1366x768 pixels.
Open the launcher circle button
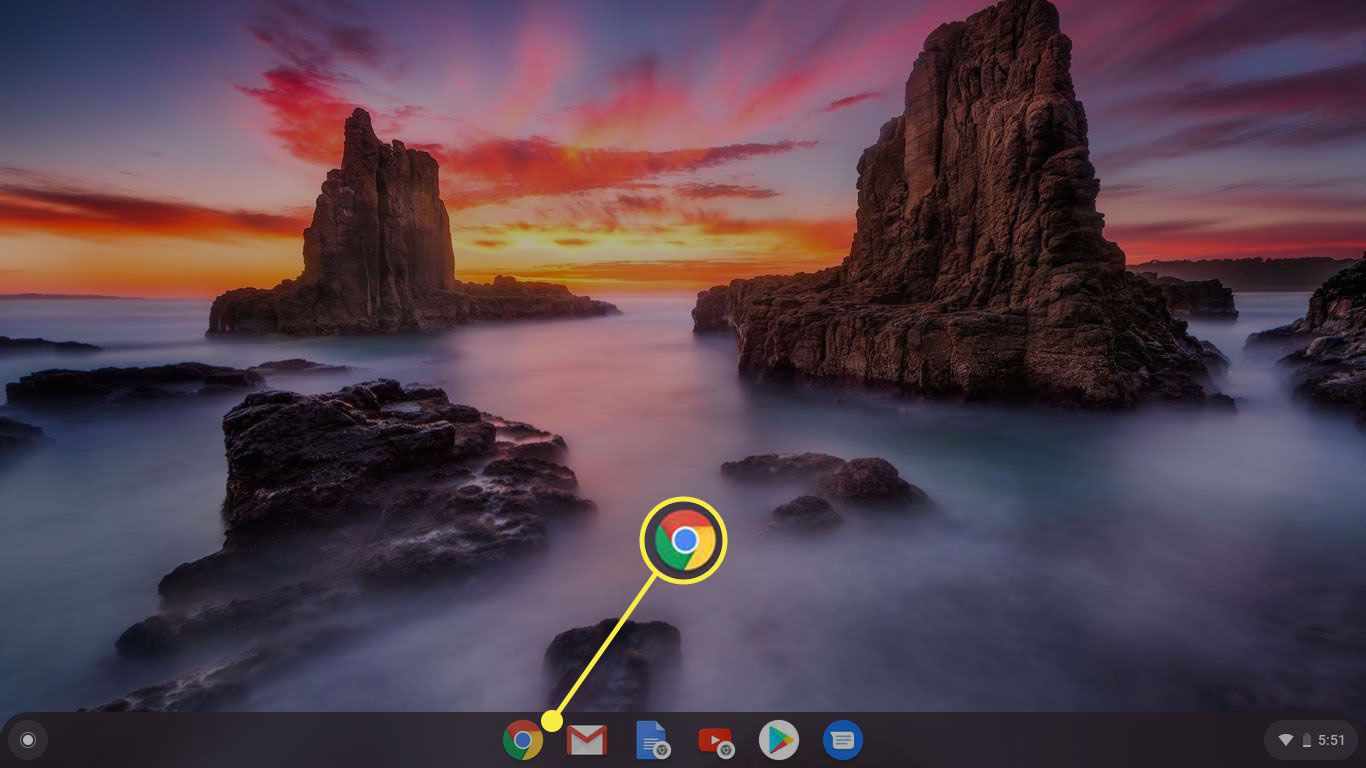click(x=28, y=740)
